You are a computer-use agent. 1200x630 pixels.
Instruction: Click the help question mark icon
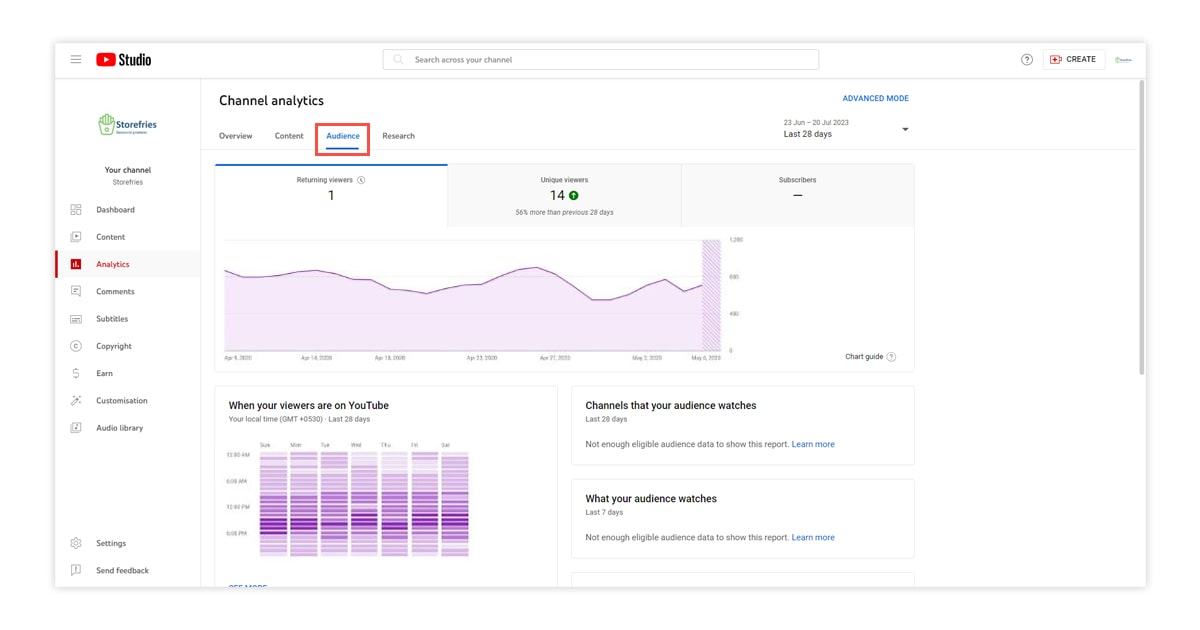pos(1027,60)
